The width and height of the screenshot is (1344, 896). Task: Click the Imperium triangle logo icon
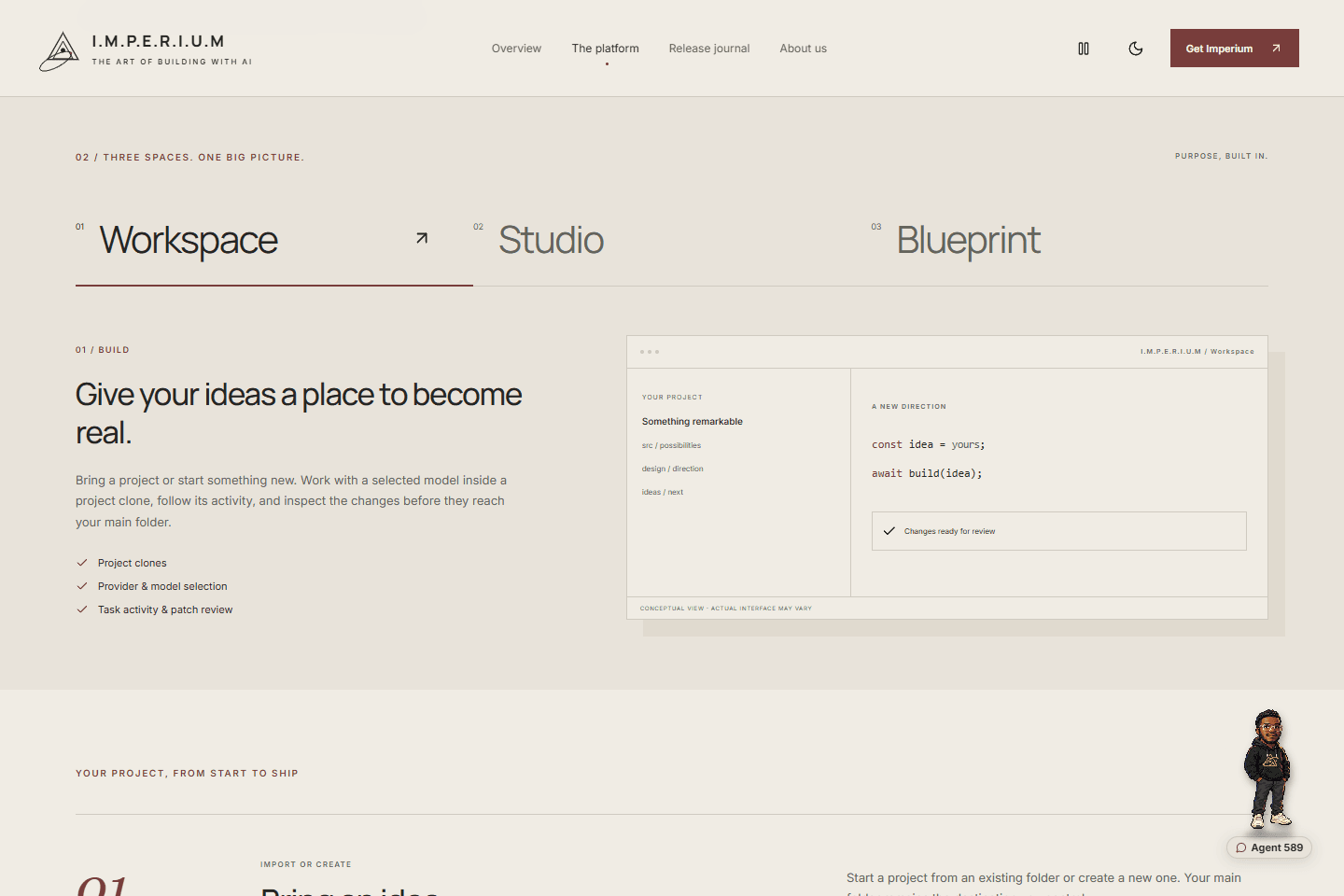[60, 51]
